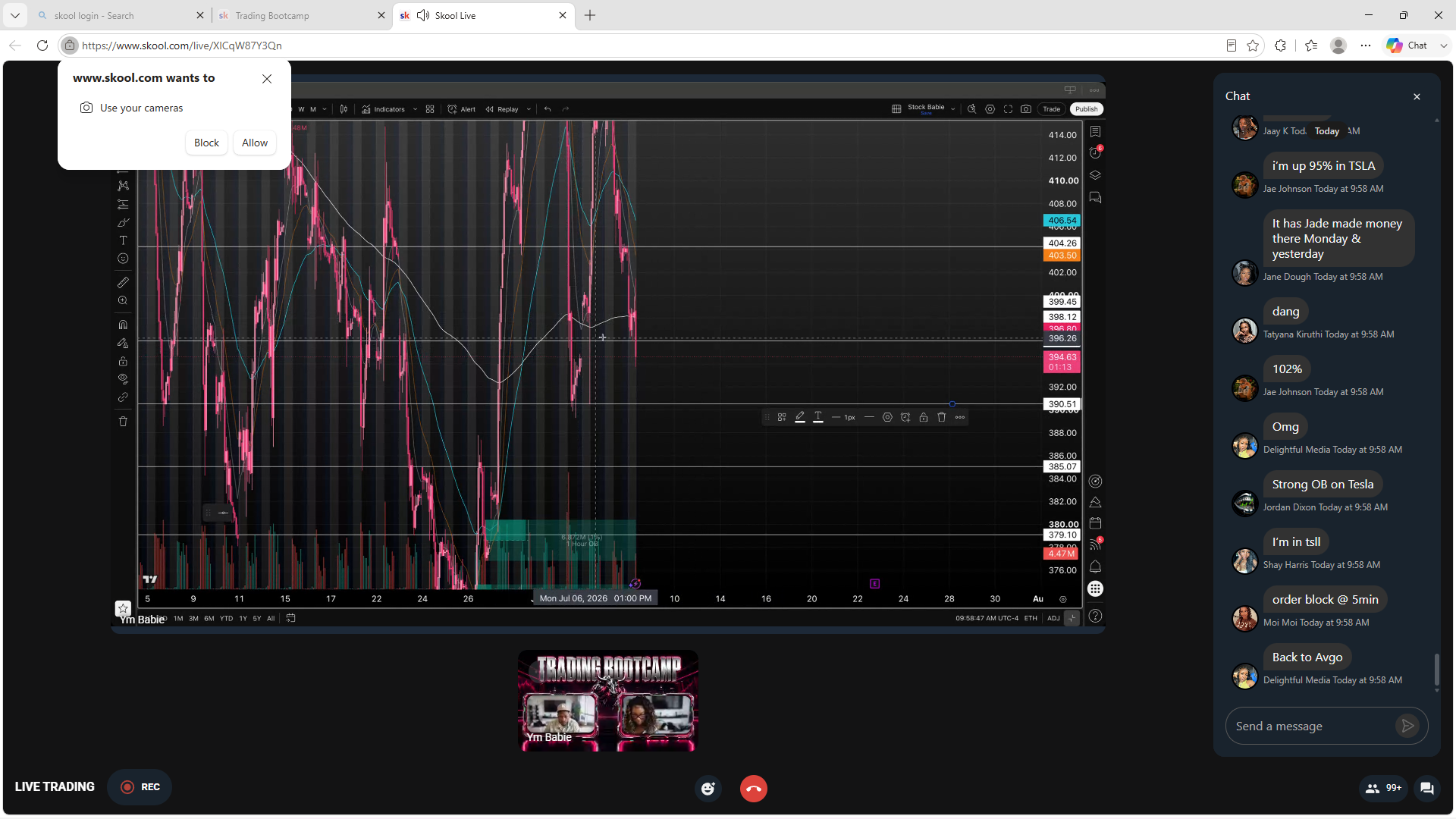Create an Alert from chart toolbar
The height and width of the screenshot is (819, 1456).
click(462, 109)
